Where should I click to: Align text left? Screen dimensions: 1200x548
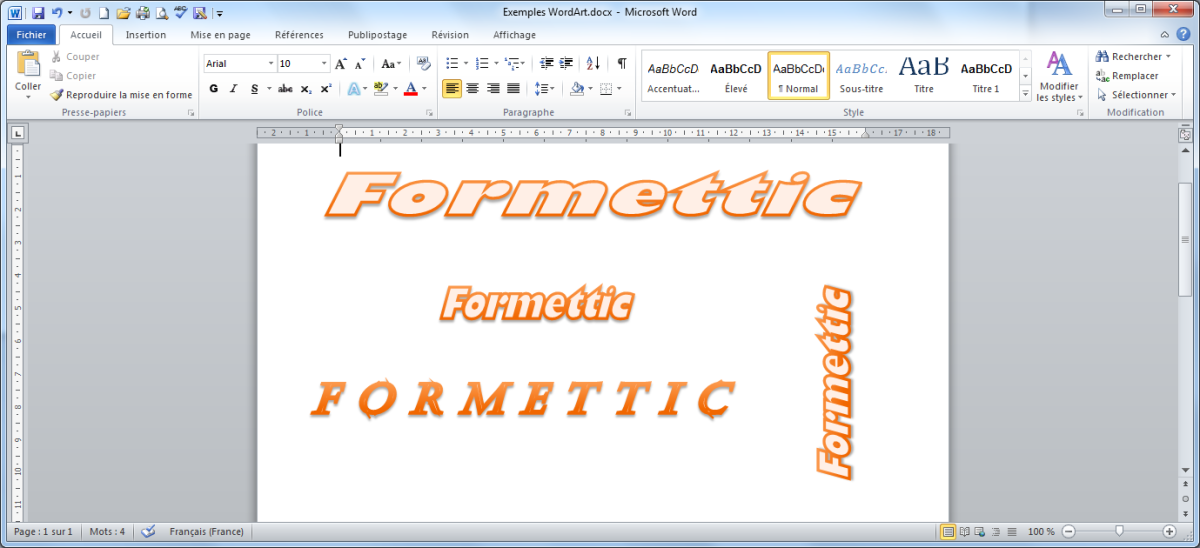click(452, 88)
